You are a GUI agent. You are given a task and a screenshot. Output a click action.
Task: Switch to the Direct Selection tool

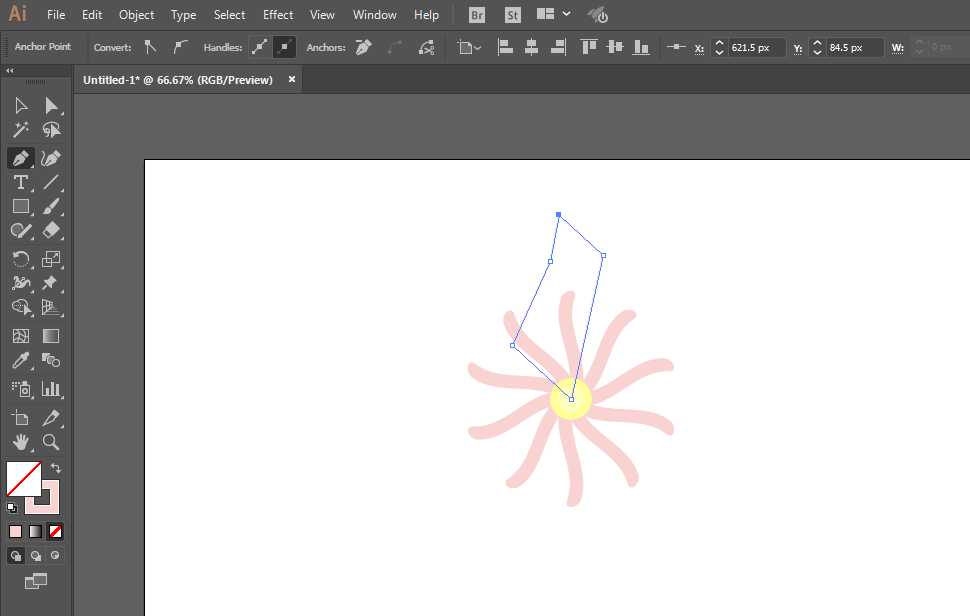[51, 105]
